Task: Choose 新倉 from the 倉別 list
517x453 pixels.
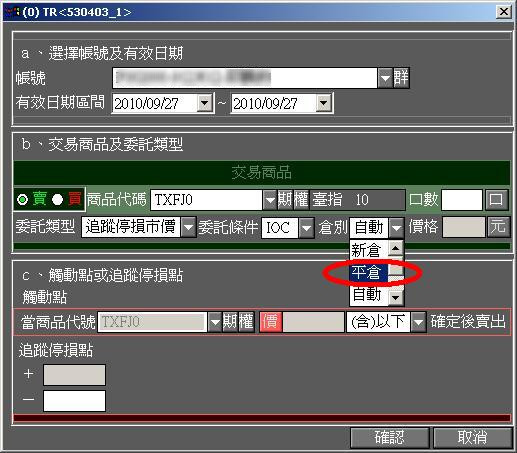Action: click(x=368, y=250)
